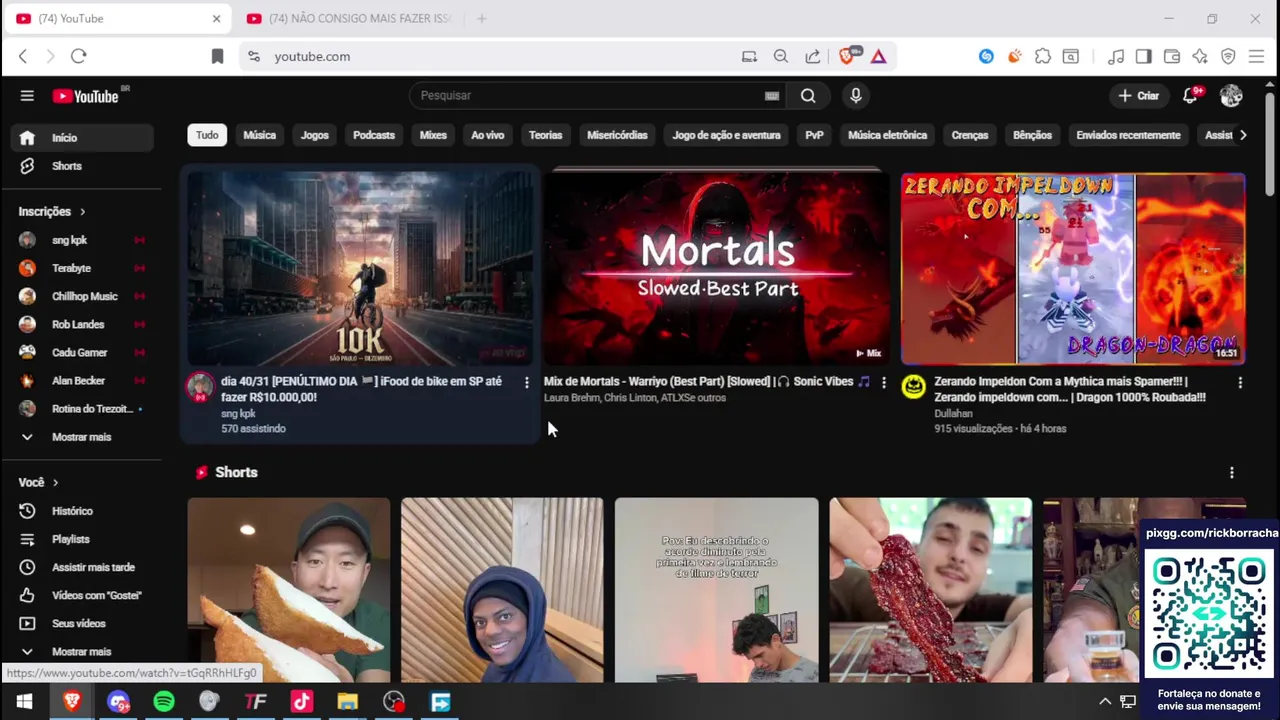Open the Zerando Impeldown video thumbnail

tap(1073, 269)
